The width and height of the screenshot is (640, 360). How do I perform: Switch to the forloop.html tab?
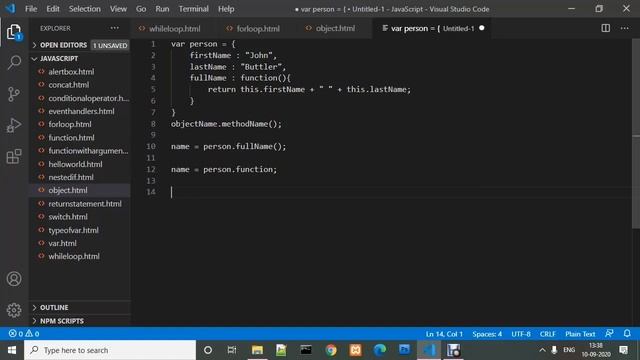pyautogui.click(x=258, y=28)
